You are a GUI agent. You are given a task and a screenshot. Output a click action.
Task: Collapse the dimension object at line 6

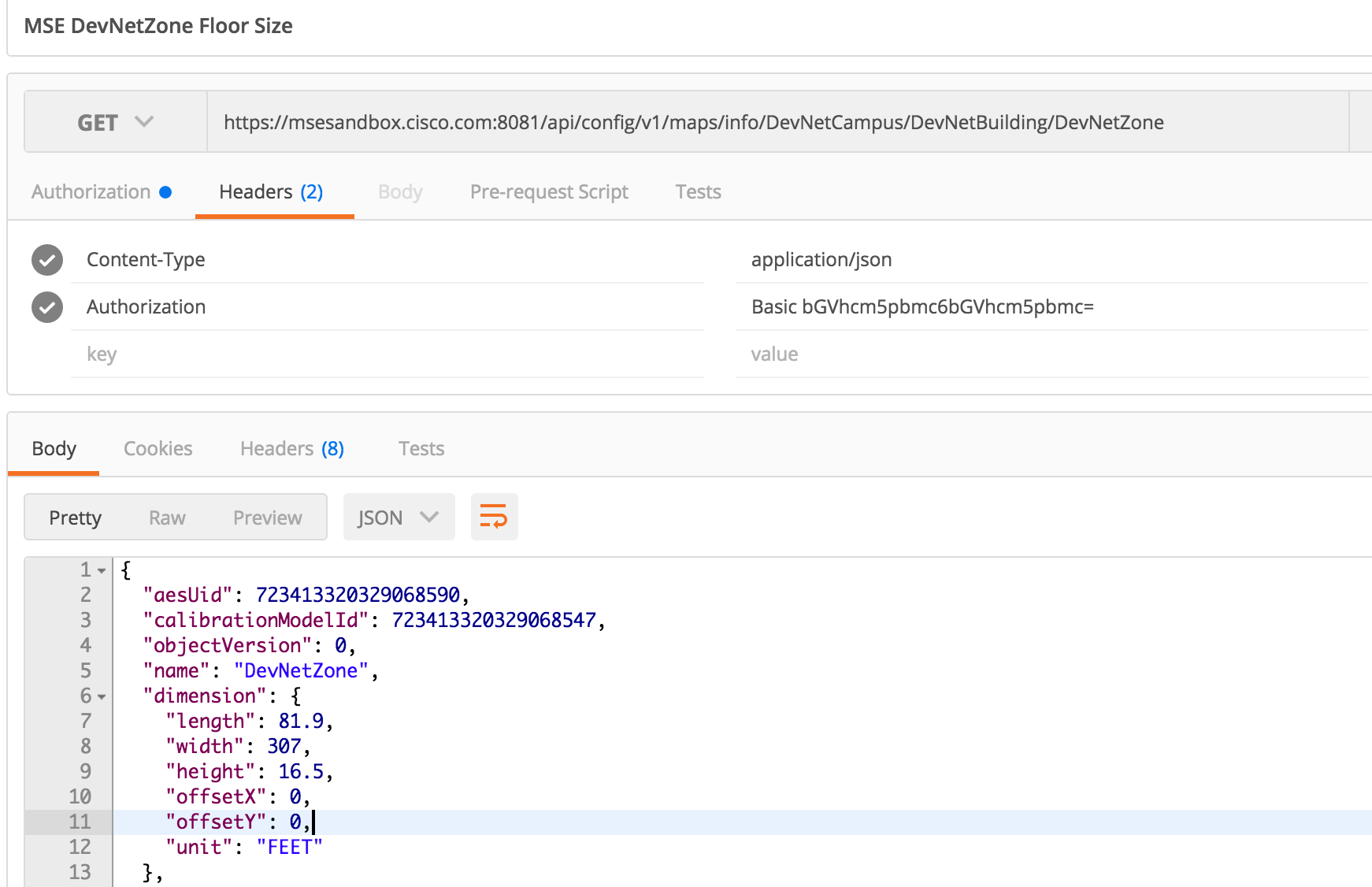pyautogui.click(x=102, y=696)
